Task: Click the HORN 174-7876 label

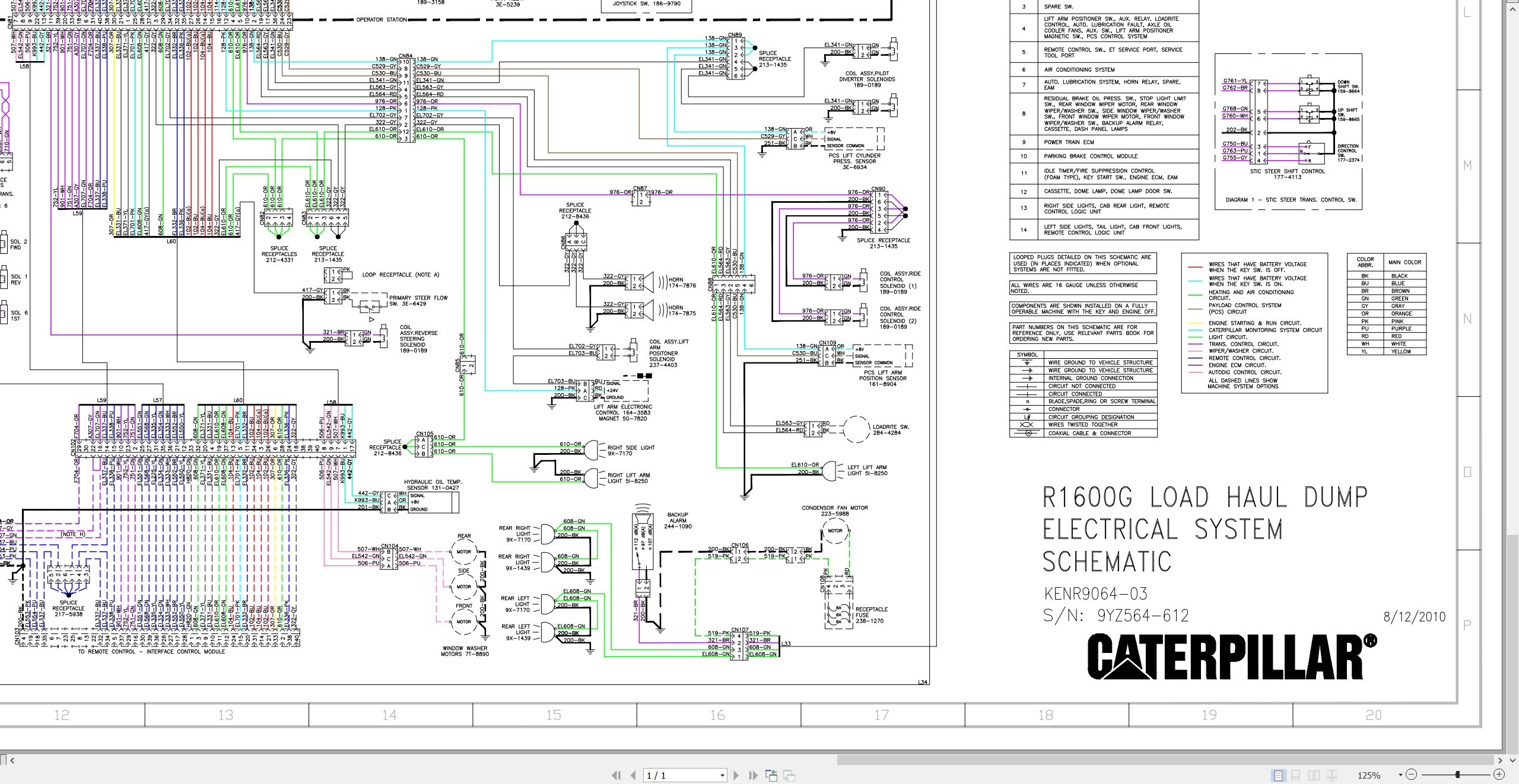Action: 682,283
